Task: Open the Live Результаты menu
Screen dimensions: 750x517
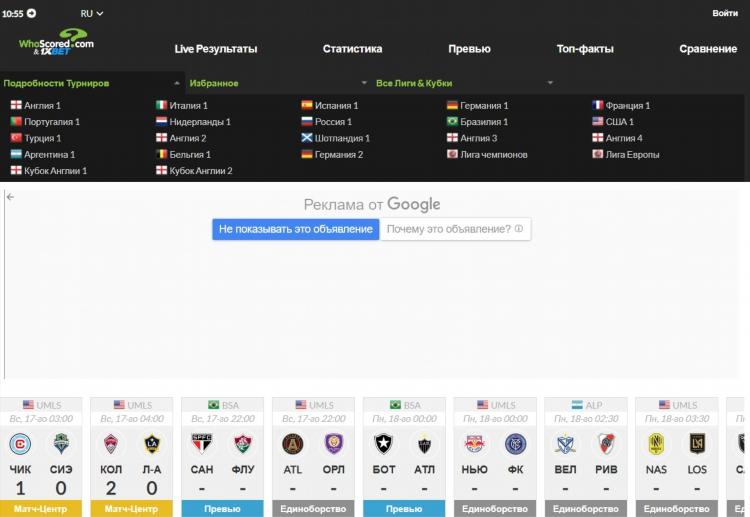Action: pyautogui.click(x=216, y=49)
